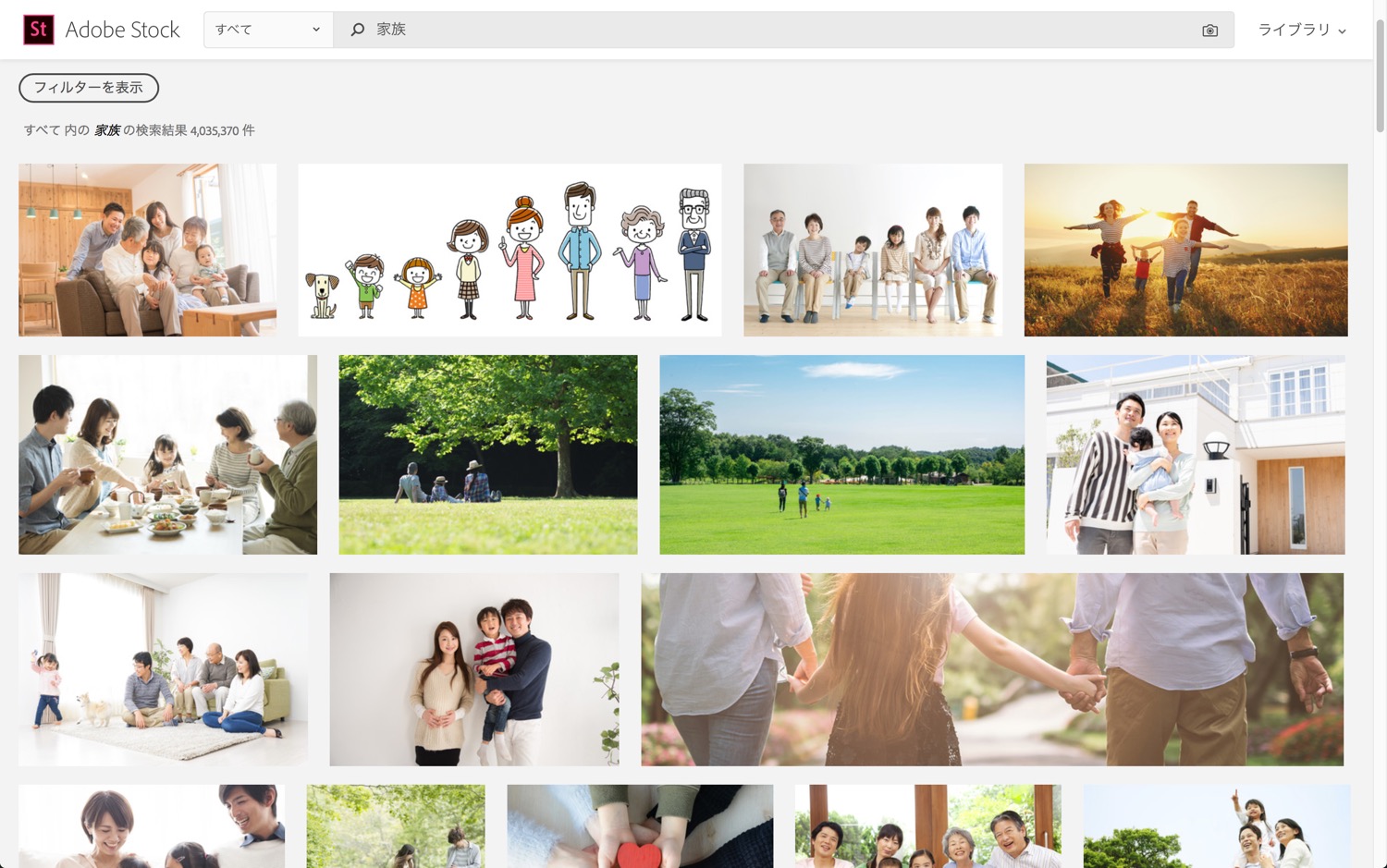Open family on sofa in wooden room photo
The height and width of the screenshot is (868, 1387).
click(147, 250)
